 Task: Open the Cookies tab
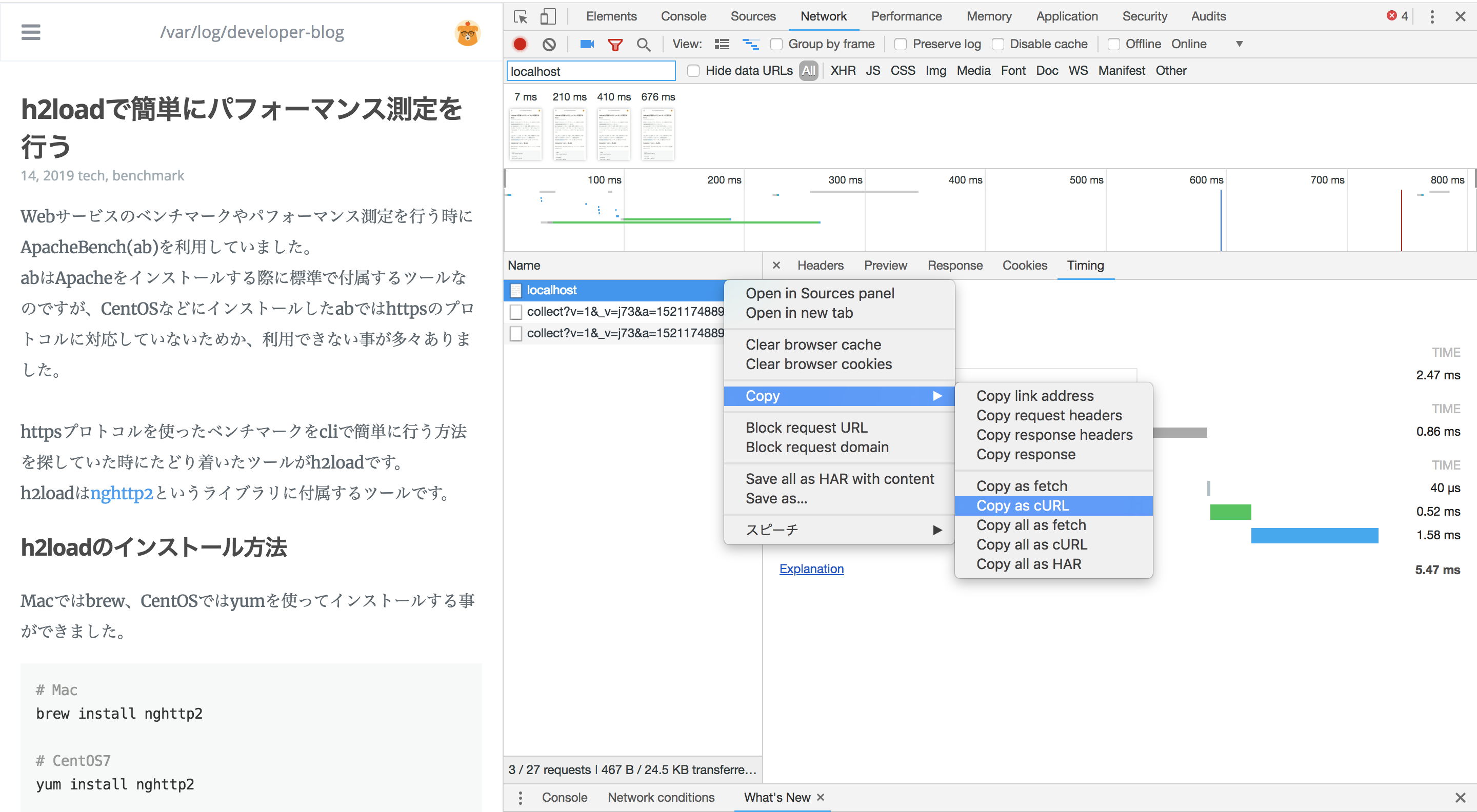point(1024,266)
